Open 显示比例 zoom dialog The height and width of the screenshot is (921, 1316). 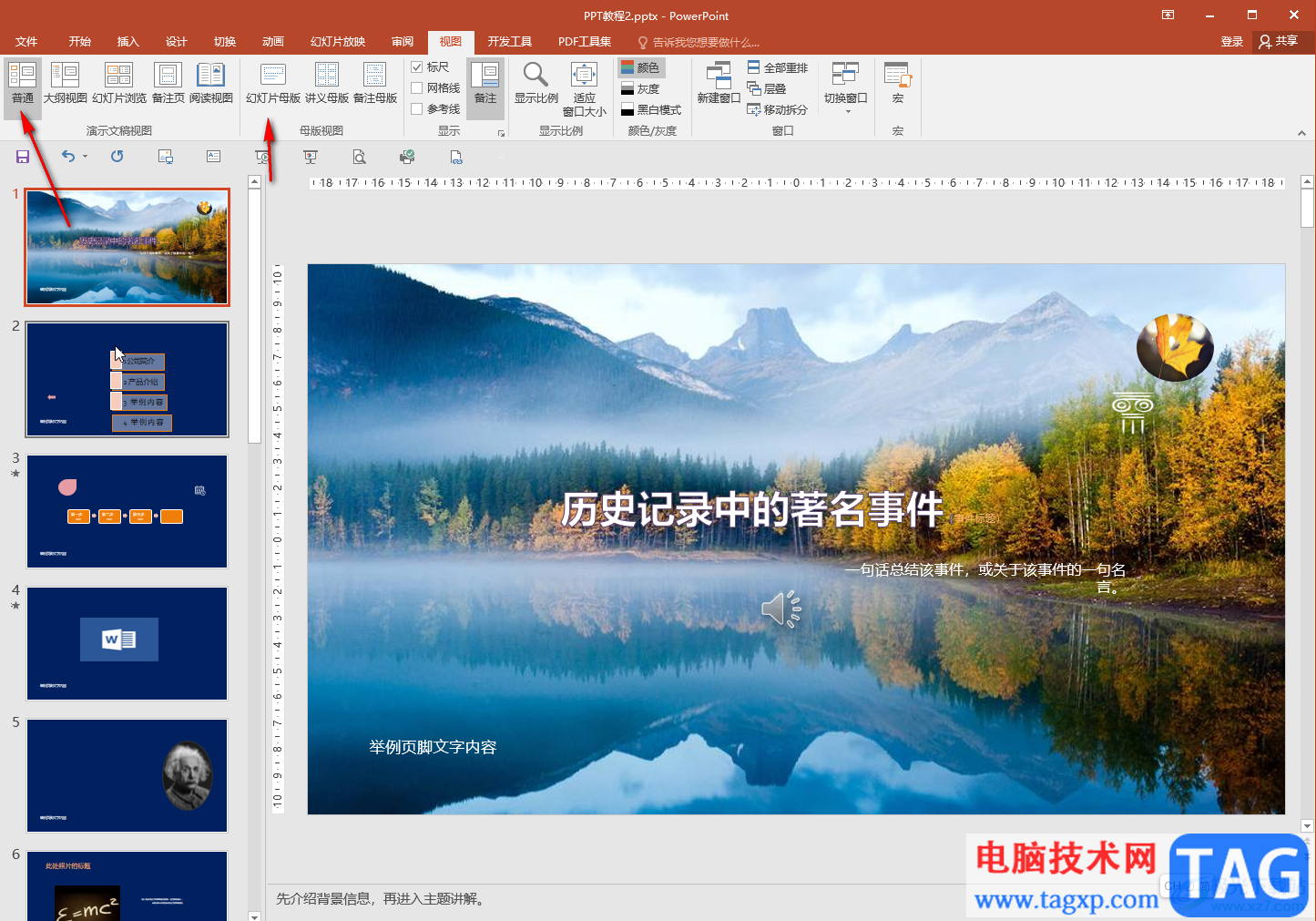[536, 84]
